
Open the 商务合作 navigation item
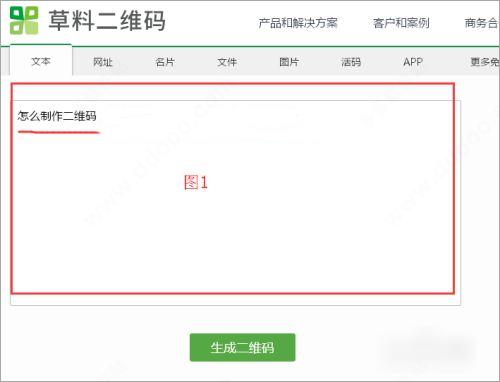pyautogui.click(x=482, y=23)
